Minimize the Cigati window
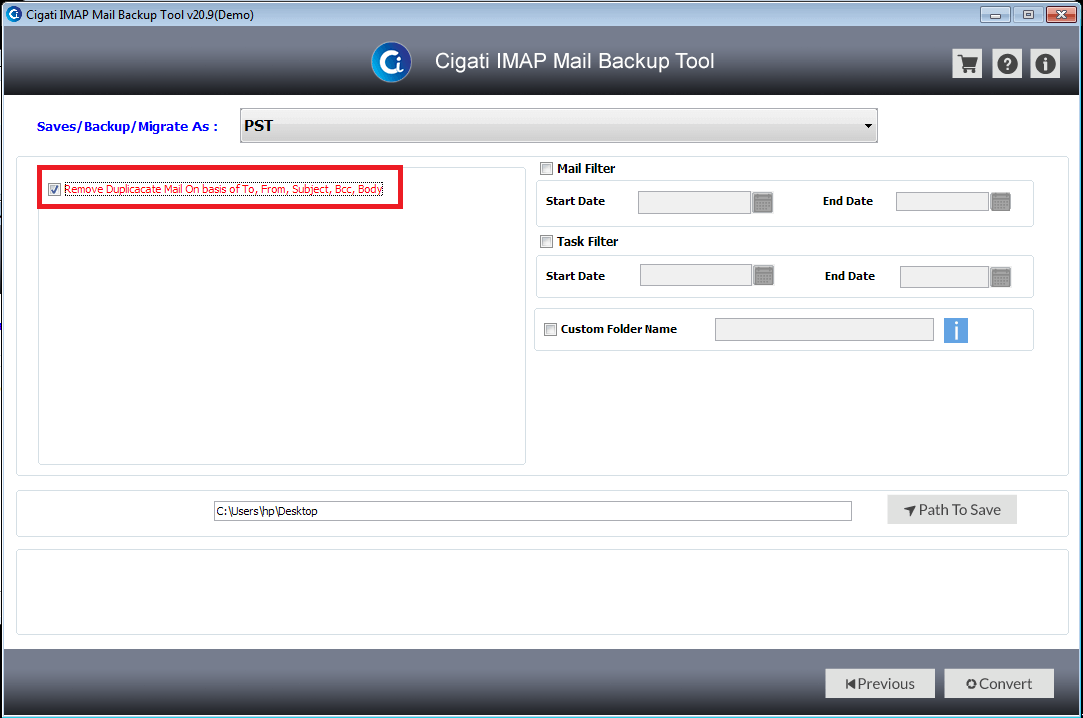Image resolution: width=1083 pixels, height=718 pixels. point(995,14)
